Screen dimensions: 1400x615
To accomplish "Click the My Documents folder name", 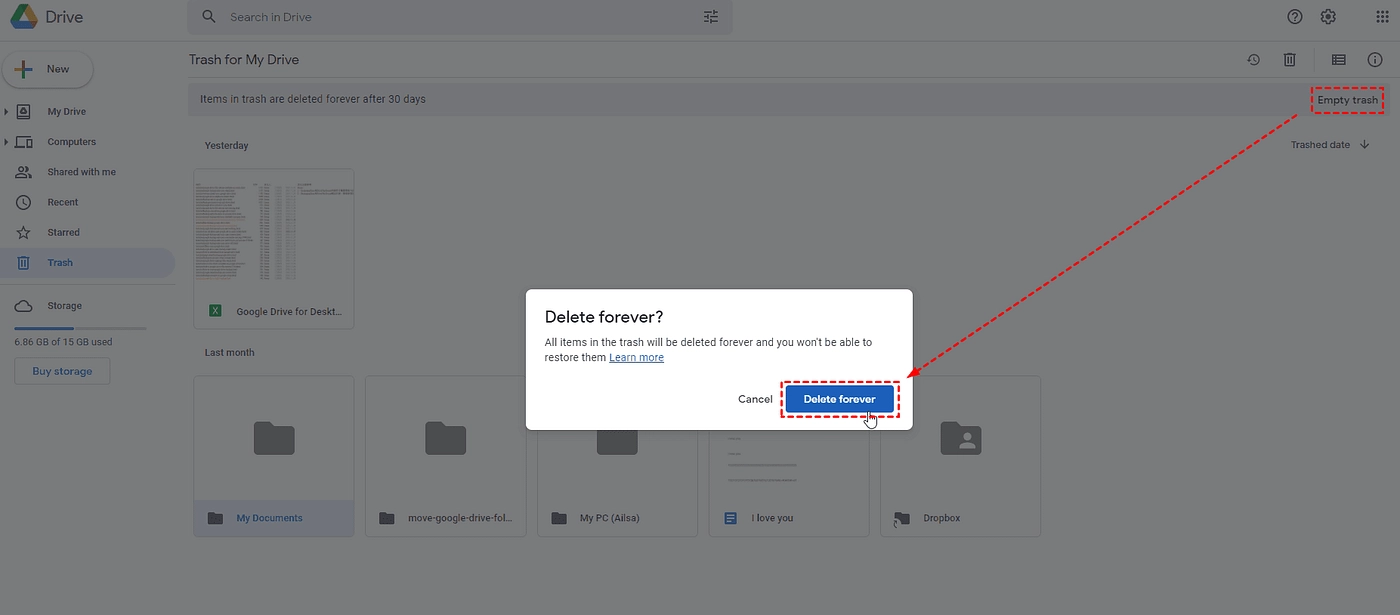I will point(269,518).
